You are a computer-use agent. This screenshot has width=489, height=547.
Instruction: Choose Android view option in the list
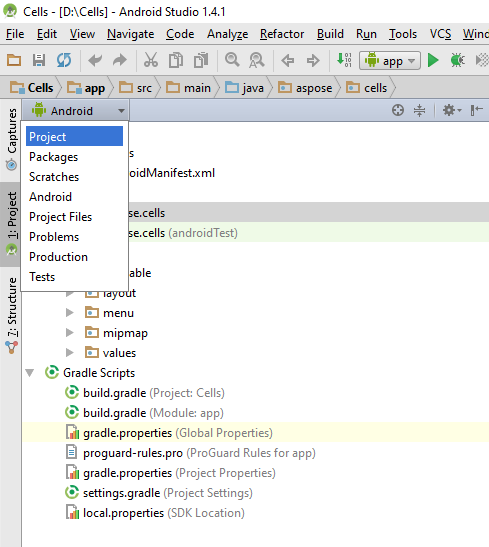tap(74, 197)
